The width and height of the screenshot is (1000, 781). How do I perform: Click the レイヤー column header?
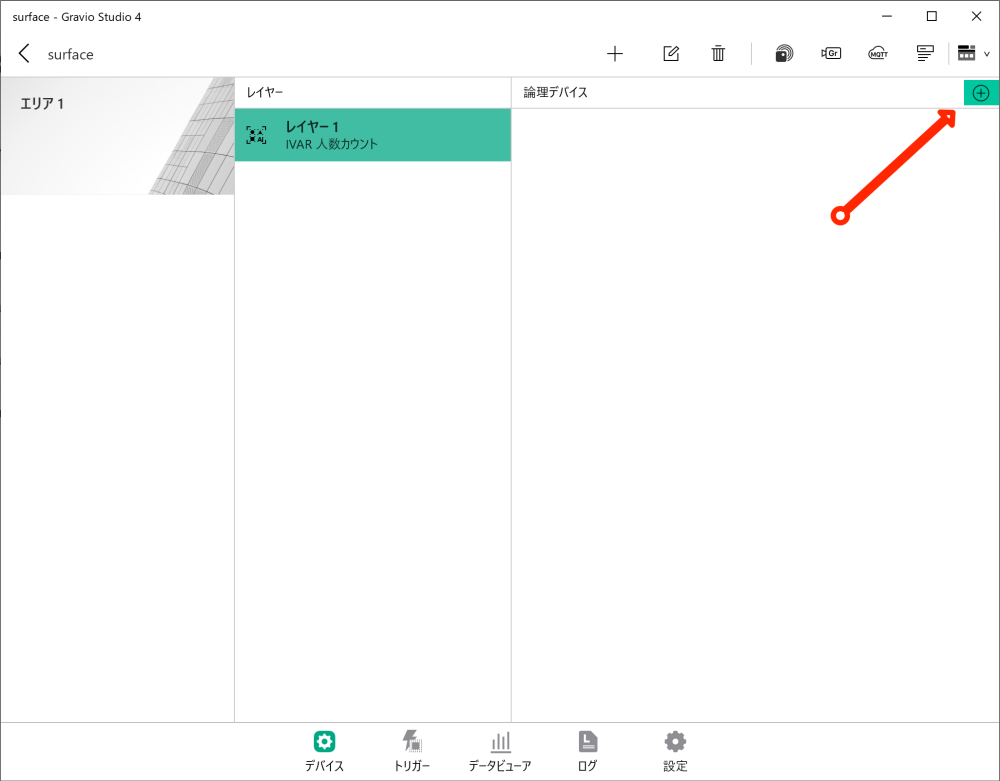coord(265,92)
